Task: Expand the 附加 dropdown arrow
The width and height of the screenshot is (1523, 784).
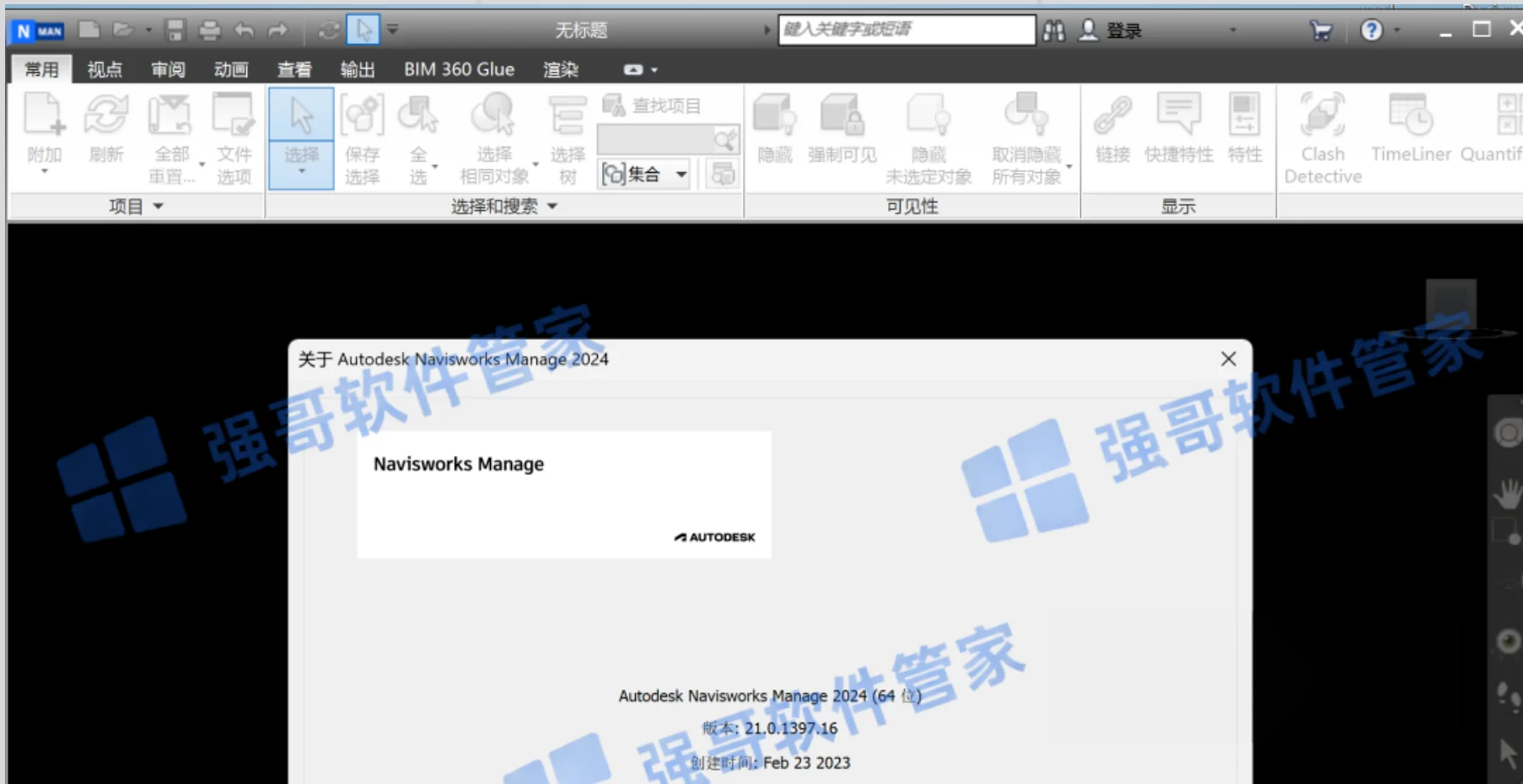Action: (44, 171)
